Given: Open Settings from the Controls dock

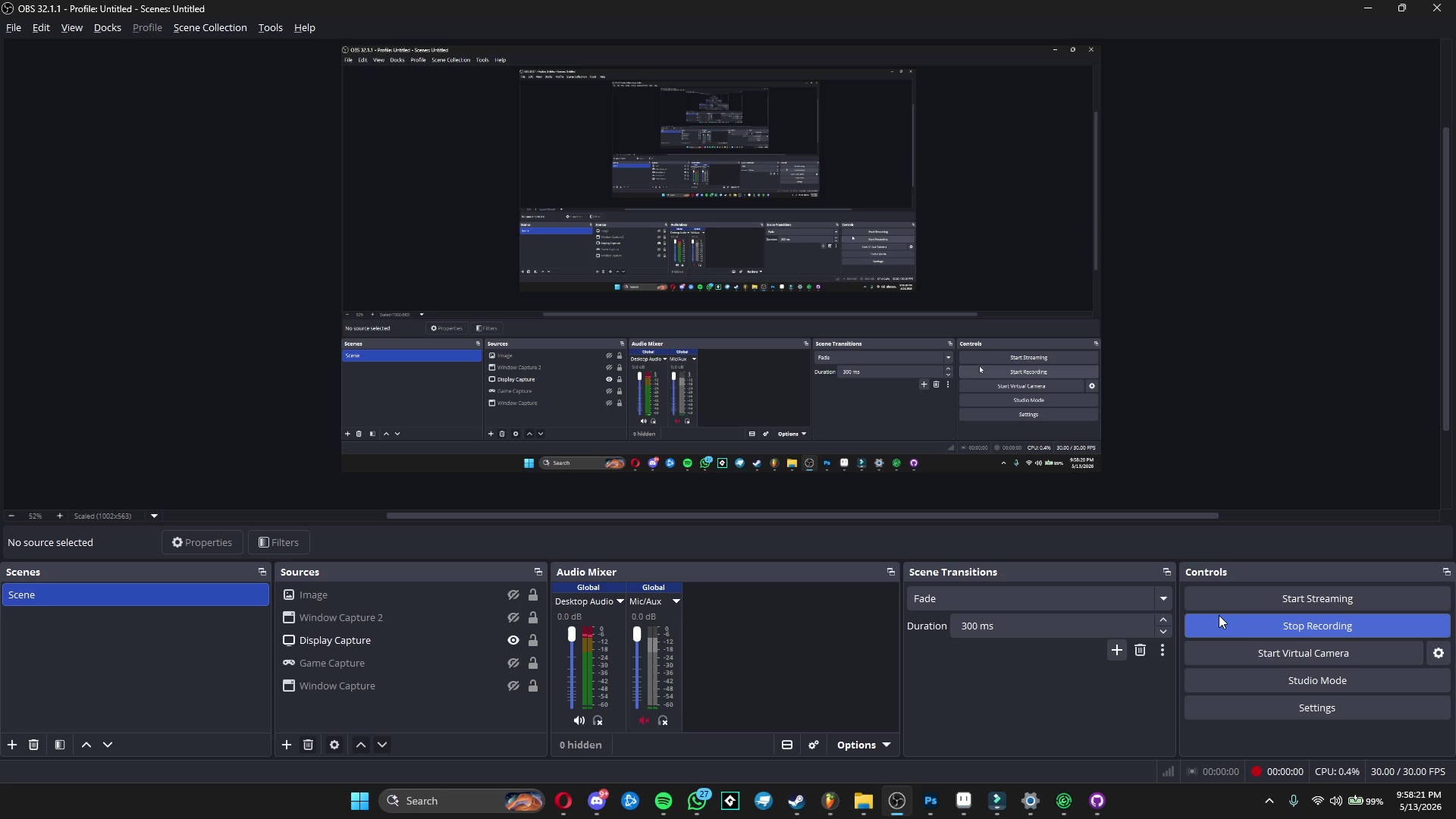Looking at the screenshot, I should click(1317, 708).
